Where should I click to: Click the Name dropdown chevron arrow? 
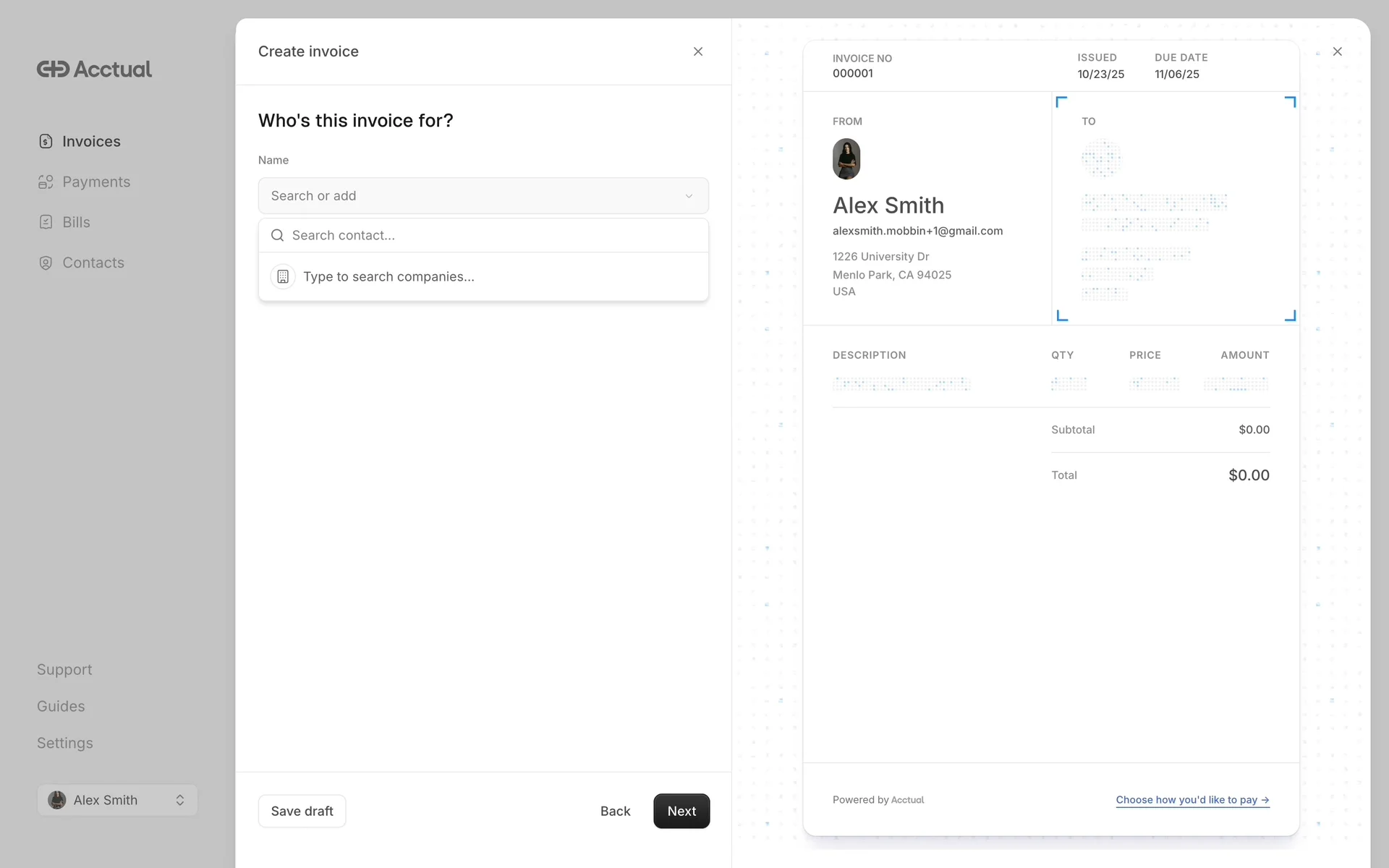point(689,196)
